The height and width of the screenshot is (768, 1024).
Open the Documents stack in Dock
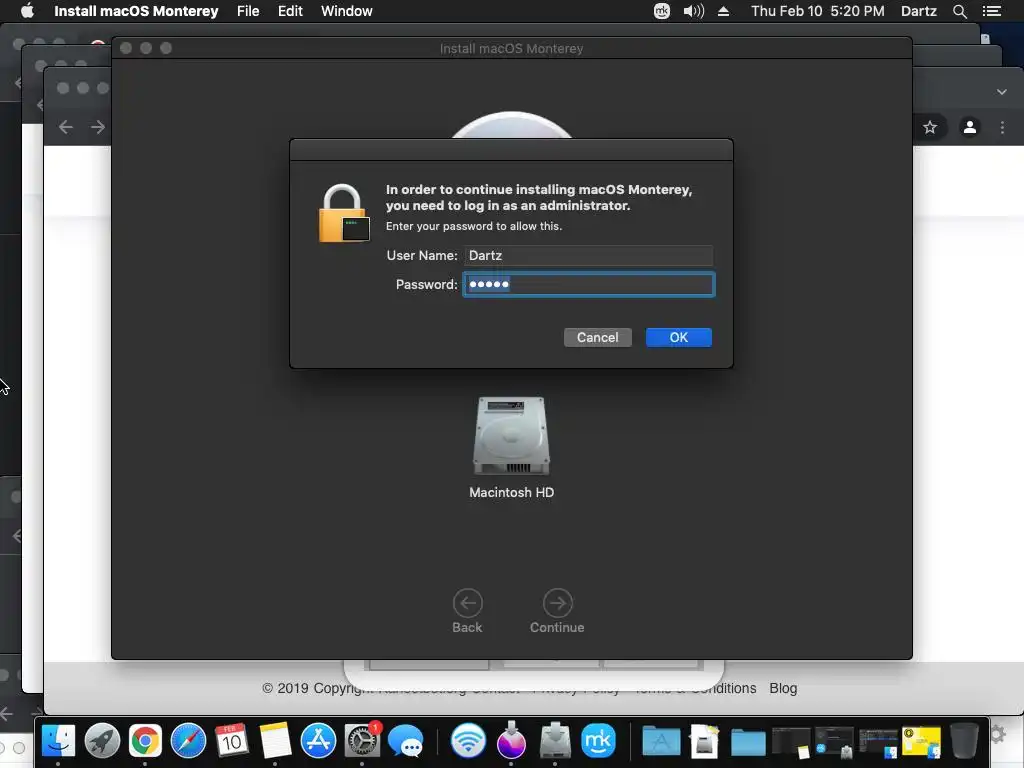705,741
